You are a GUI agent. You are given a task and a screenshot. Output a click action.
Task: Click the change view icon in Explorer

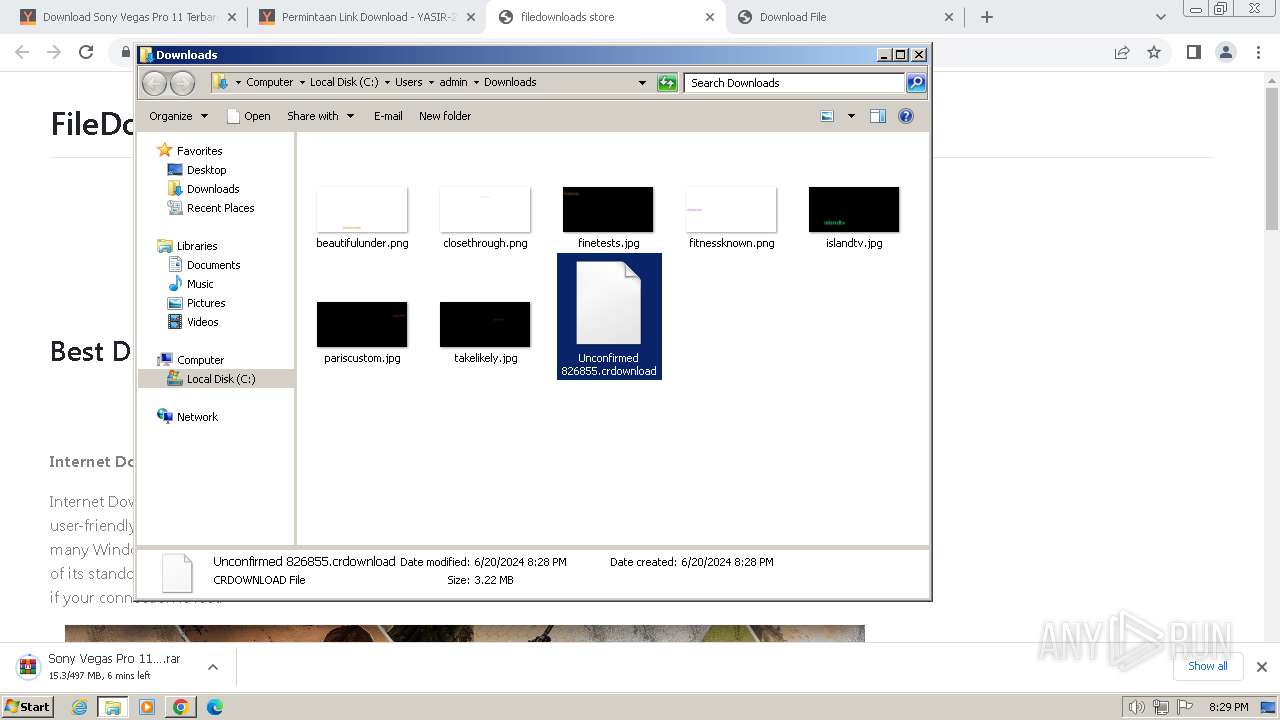point(827,116)
